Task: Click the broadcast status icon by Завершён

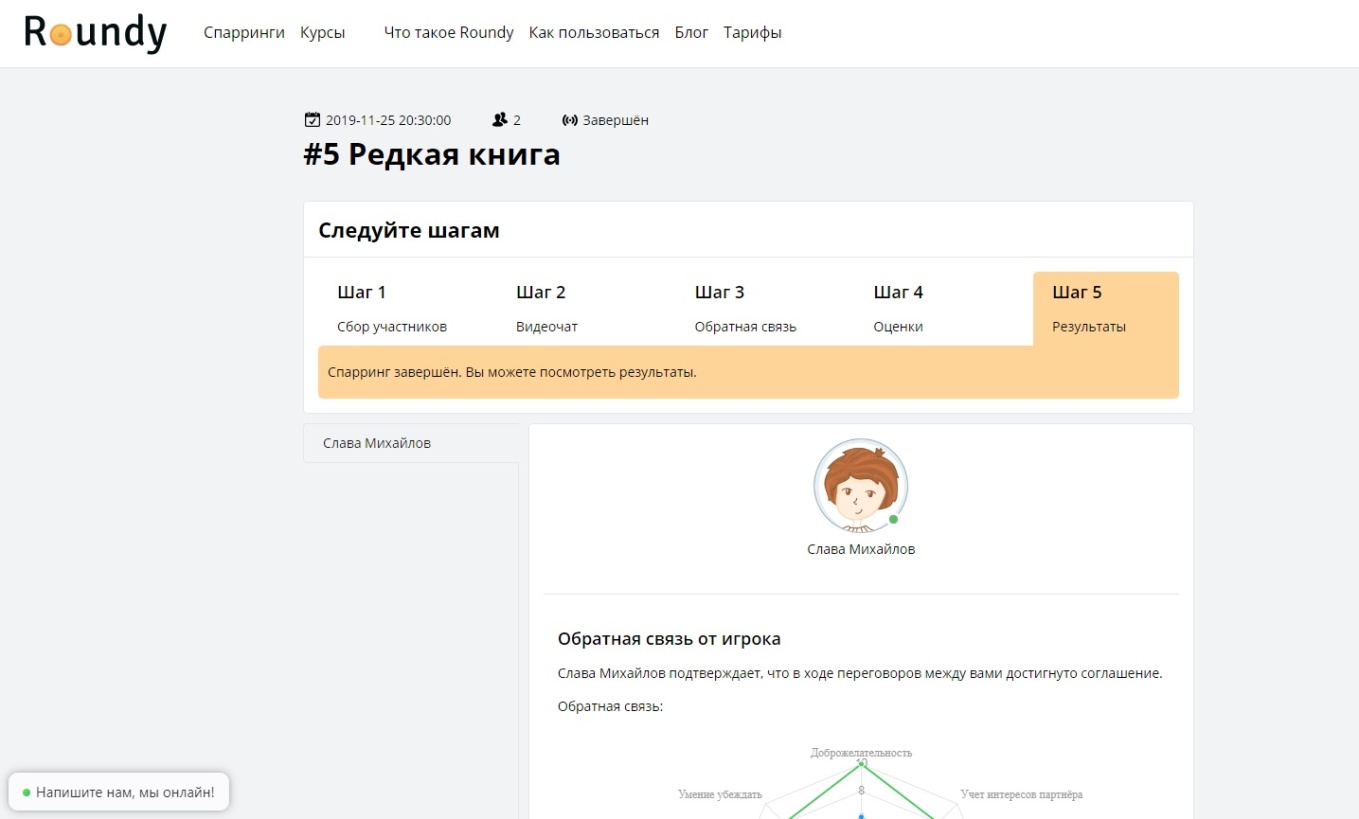Action: pos(570,120)
